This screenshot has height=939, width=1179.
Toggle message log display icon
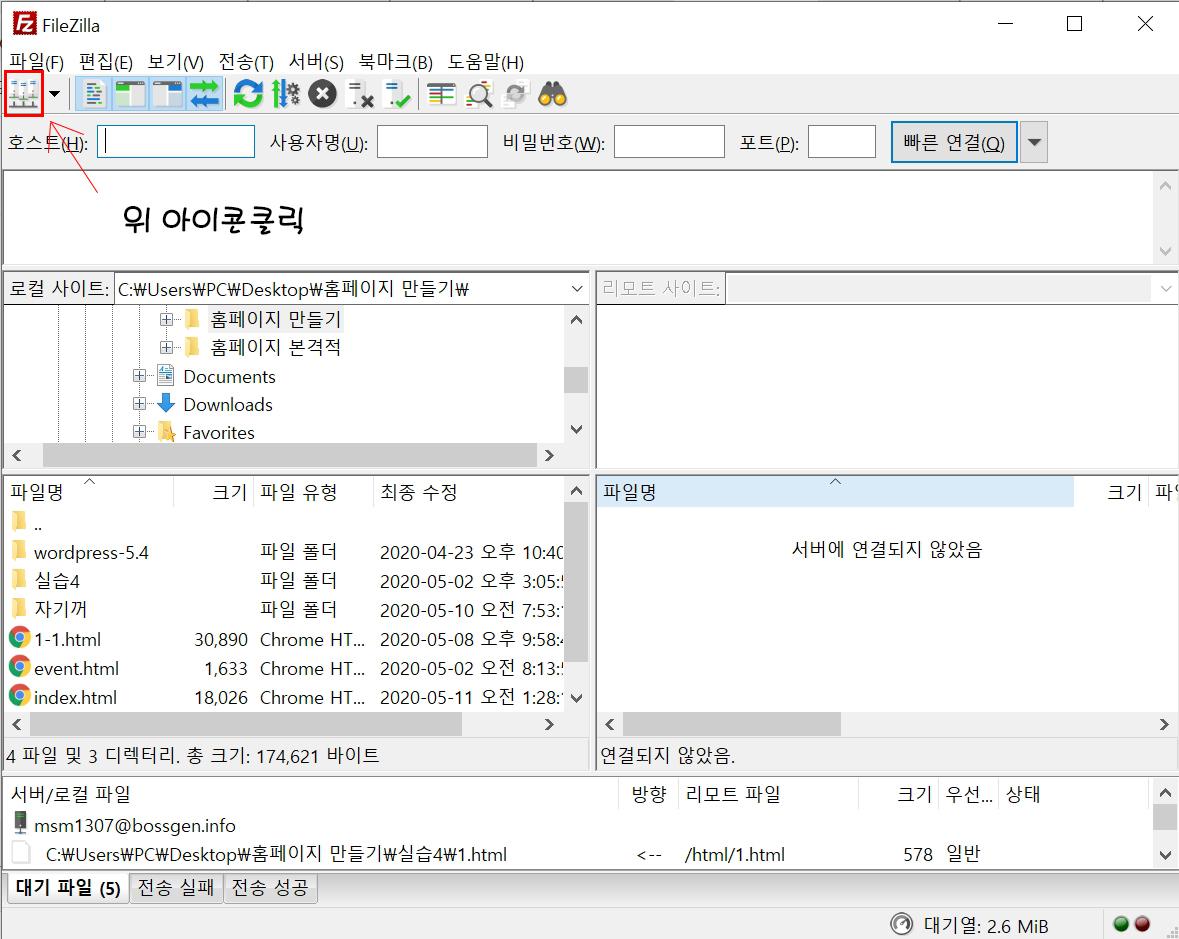[94, 94]
